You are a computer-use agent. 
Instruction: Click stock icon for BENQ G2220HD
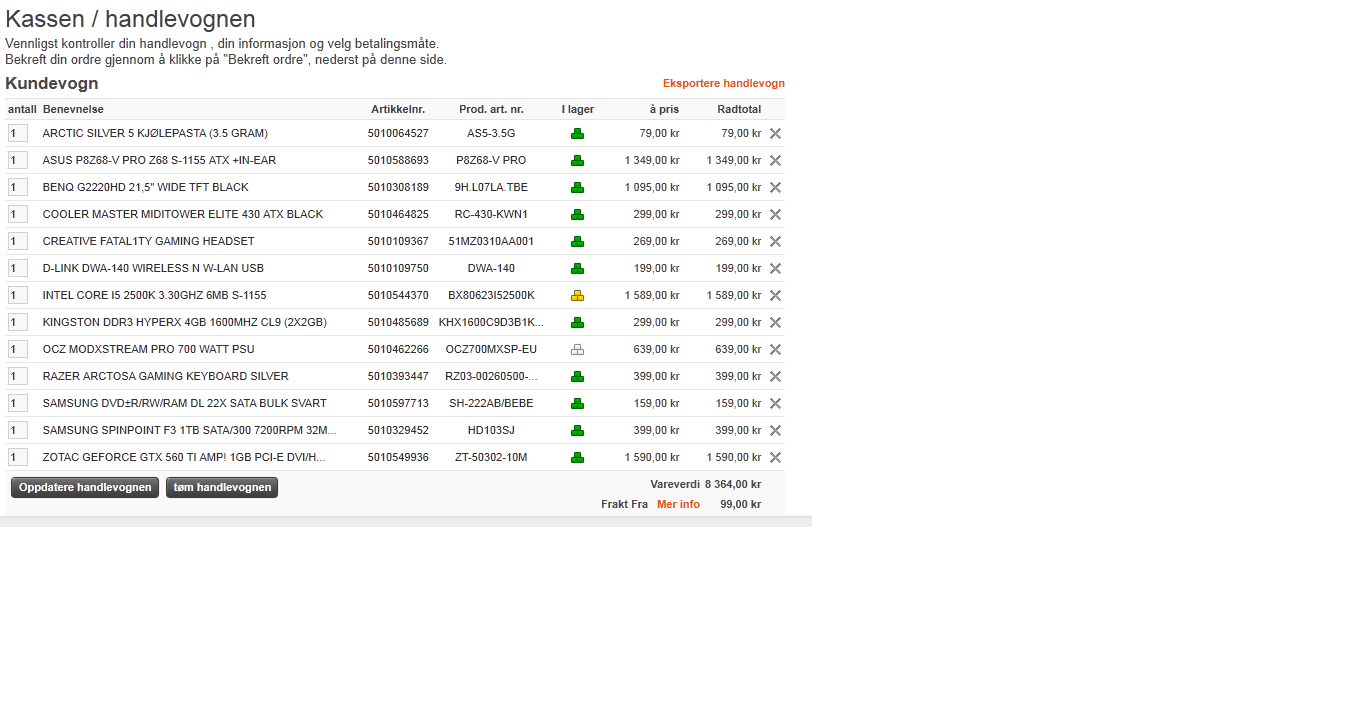[577, 187]
